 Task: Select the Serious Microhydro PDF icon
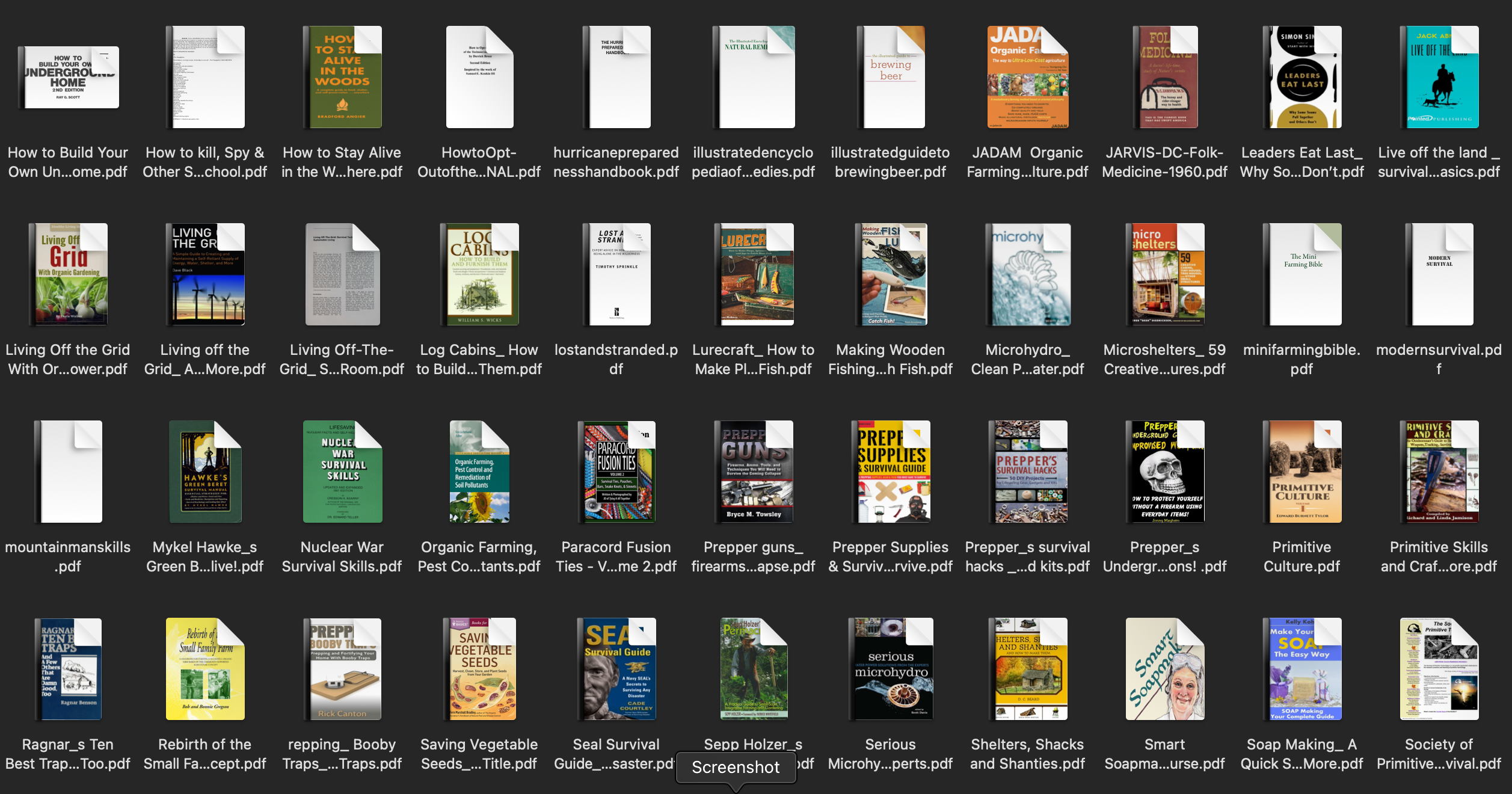(891, 669)
